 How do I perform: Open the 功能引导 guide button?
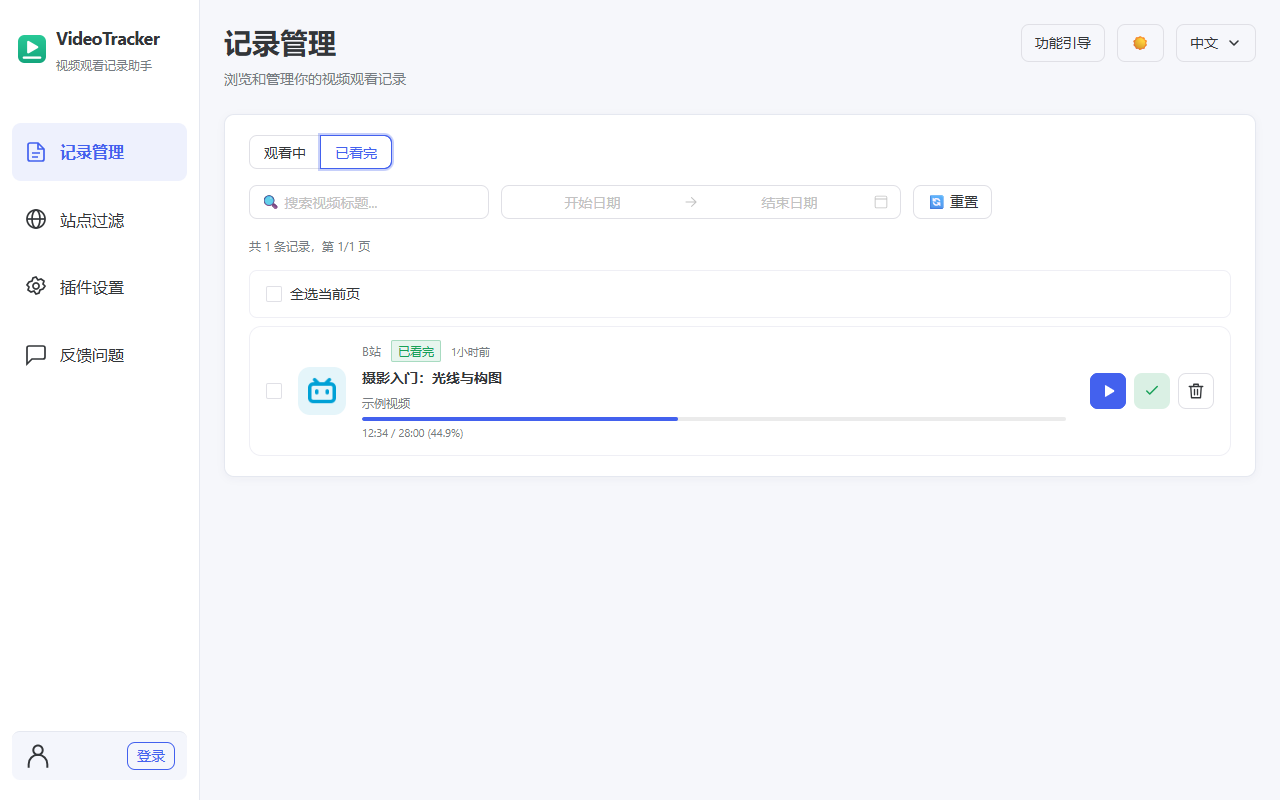click(x=1063, y=43)
